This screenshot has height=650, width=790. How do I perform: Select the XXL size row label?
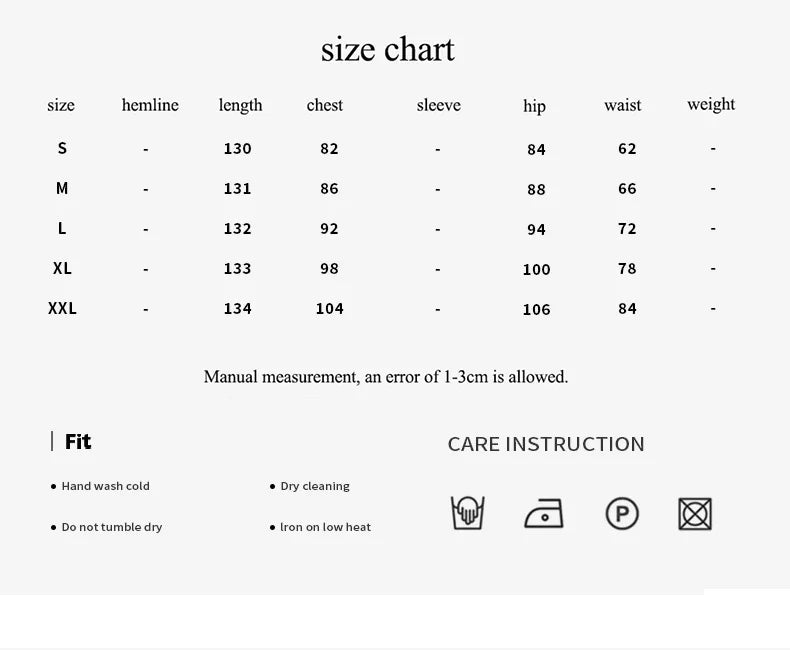pyautogui.click(x=62, y=308)
